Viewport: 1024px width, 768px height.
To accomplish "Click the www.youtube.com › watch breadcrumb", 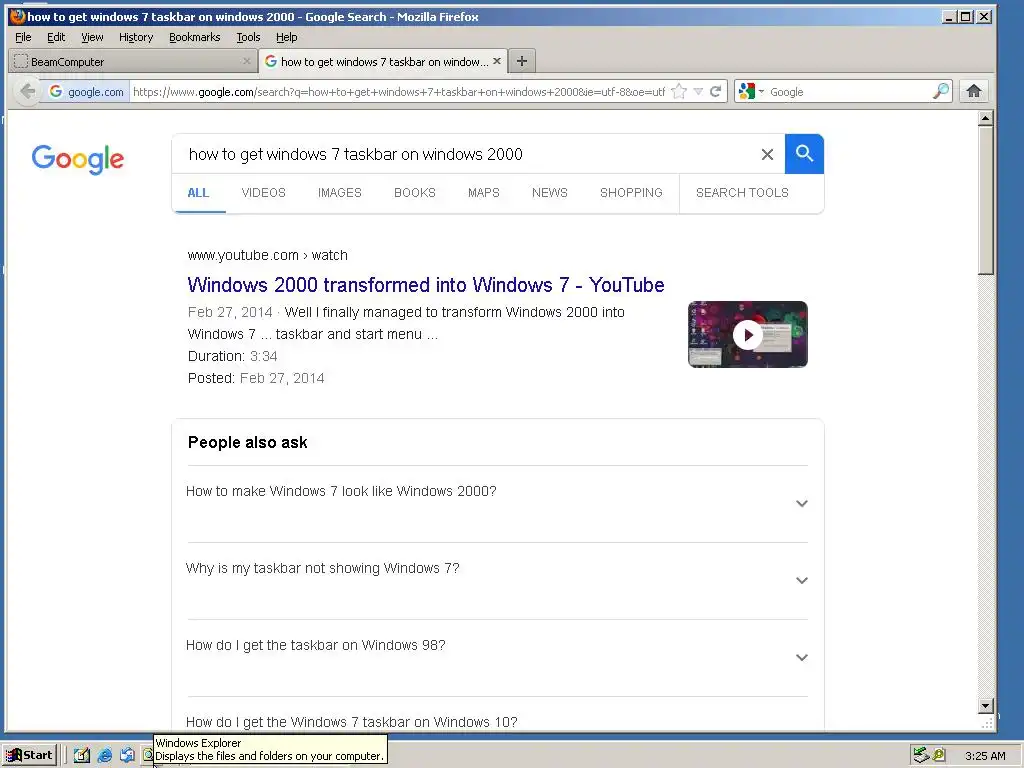I will 267,255.
